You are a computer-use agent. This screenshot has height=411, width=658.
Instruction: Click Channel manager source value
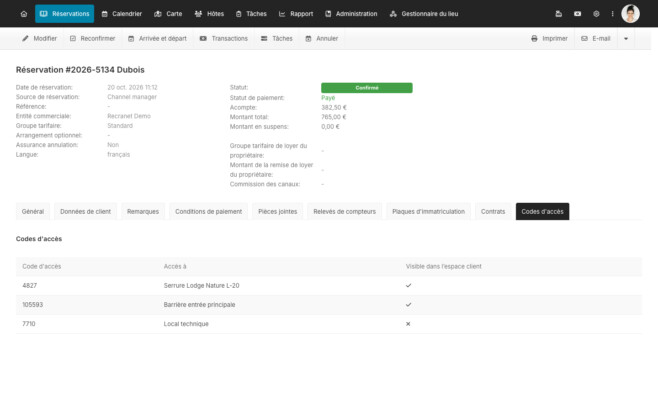point(132,97)
